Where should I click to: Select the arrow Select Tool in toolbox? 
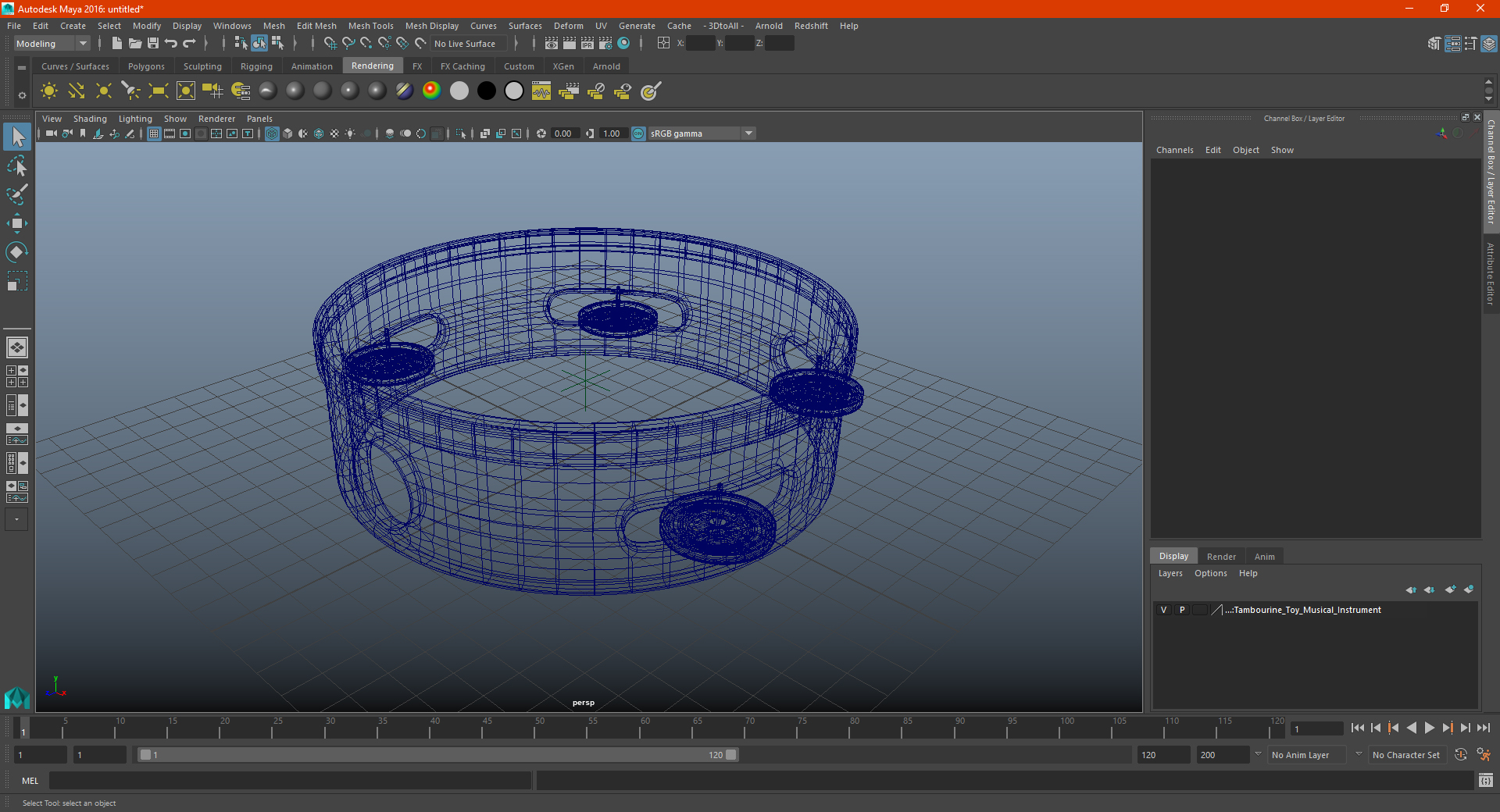[17, 137]
